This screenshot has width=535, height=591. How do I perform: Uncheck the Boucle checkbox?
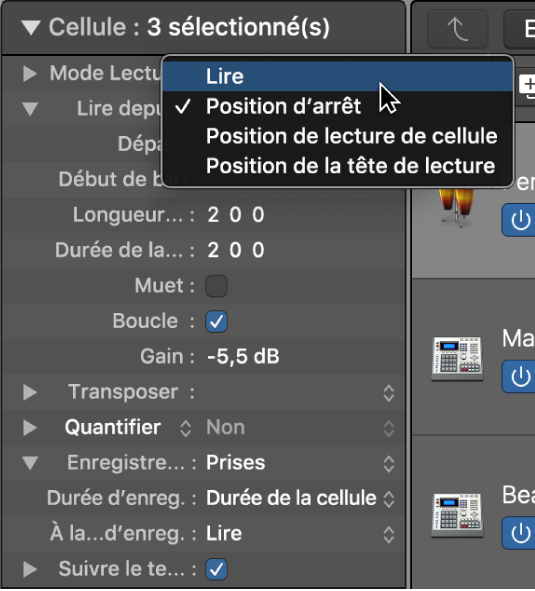point(216,321)
